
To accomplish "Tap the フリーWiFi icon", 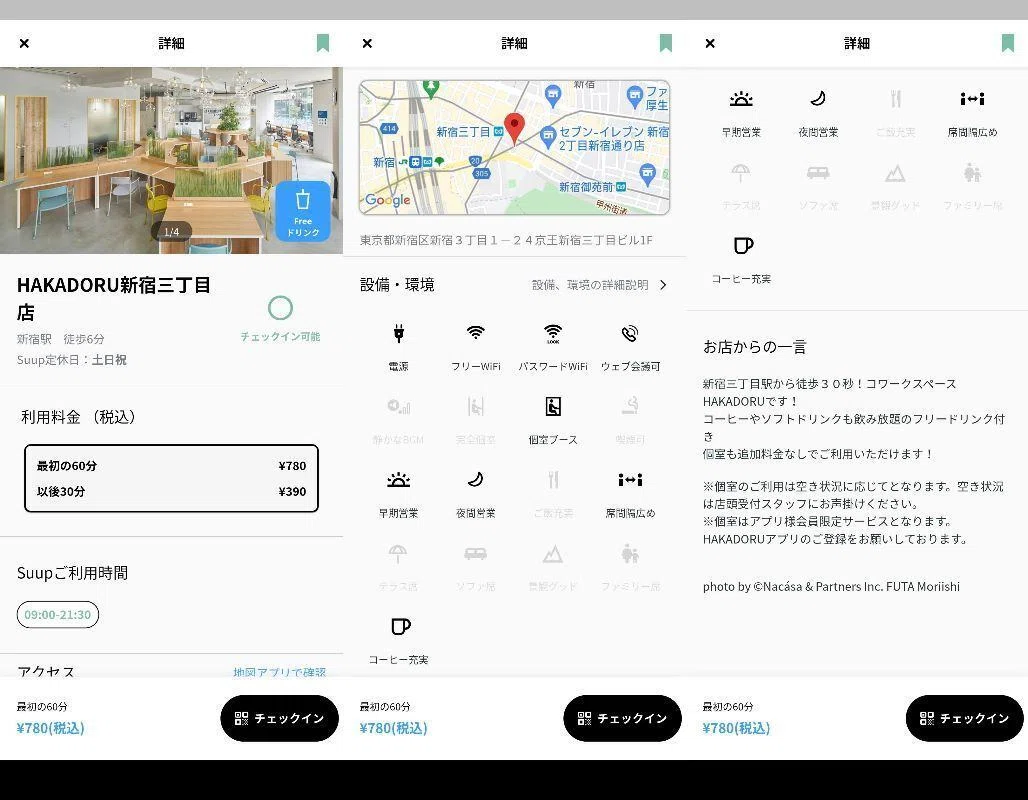I will [475, 332].
